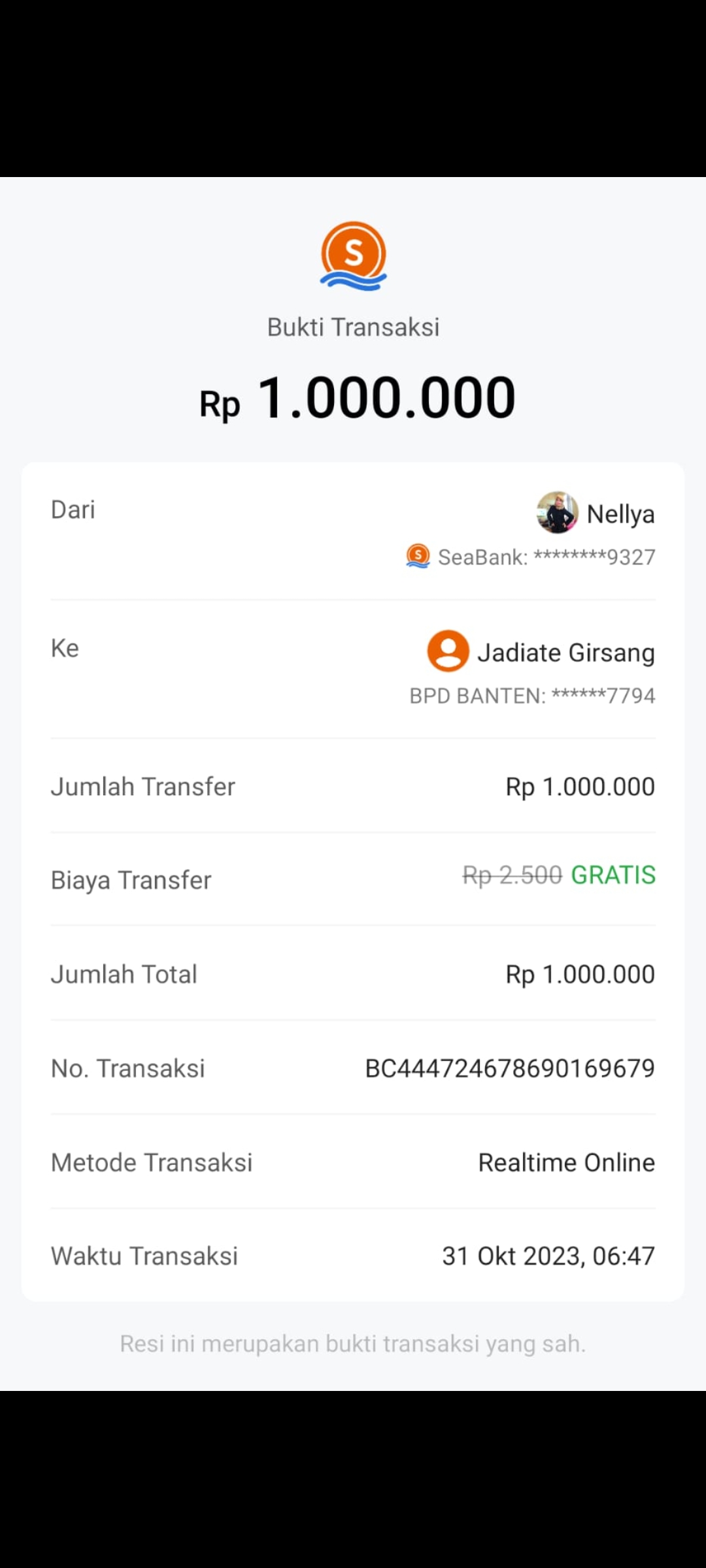Screen dimensions: 706x1568
Task: Click the sender name Nellya
Action: (620, 514)
